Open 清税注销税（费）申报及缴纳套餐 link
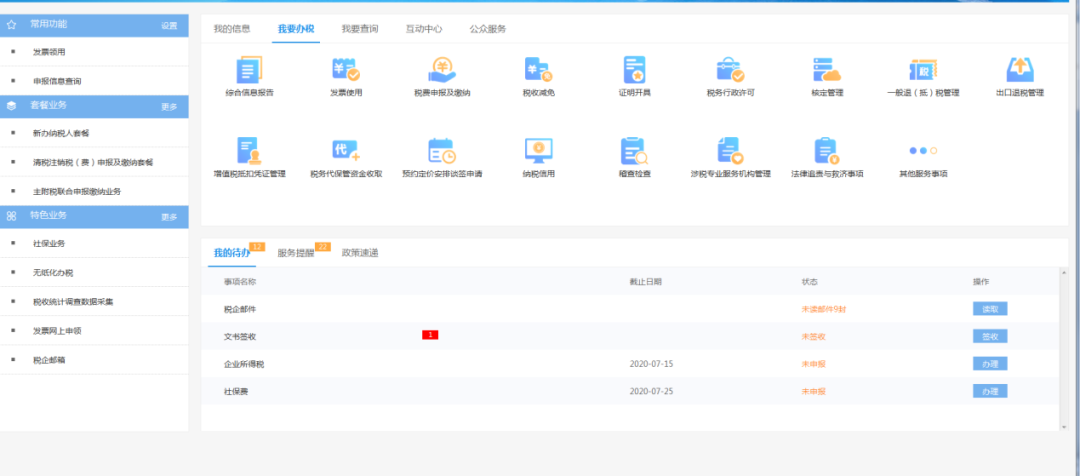 pyautogui.click(x=93, y=163)
